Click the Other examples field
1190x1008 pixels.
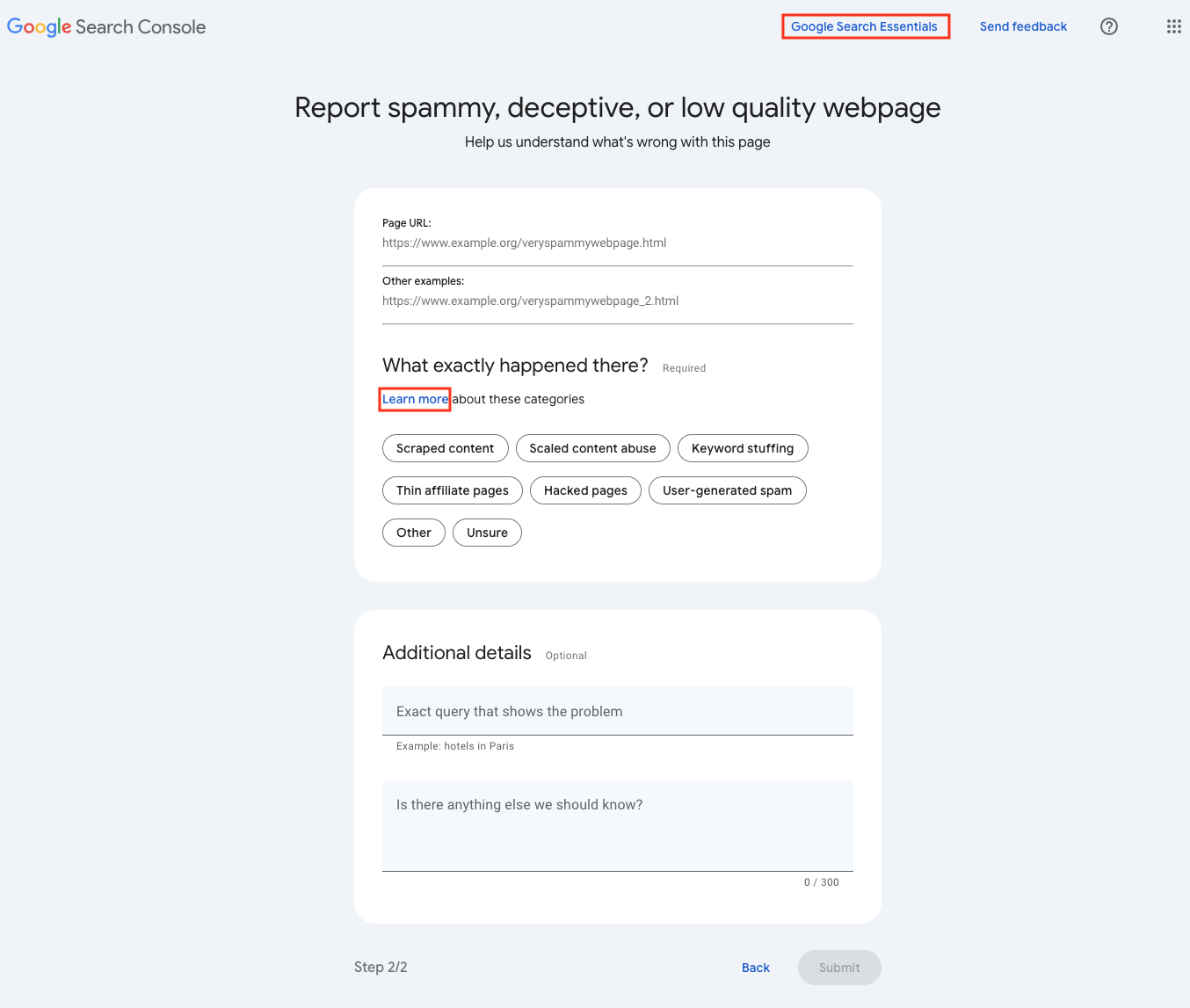tap(617, 301)
